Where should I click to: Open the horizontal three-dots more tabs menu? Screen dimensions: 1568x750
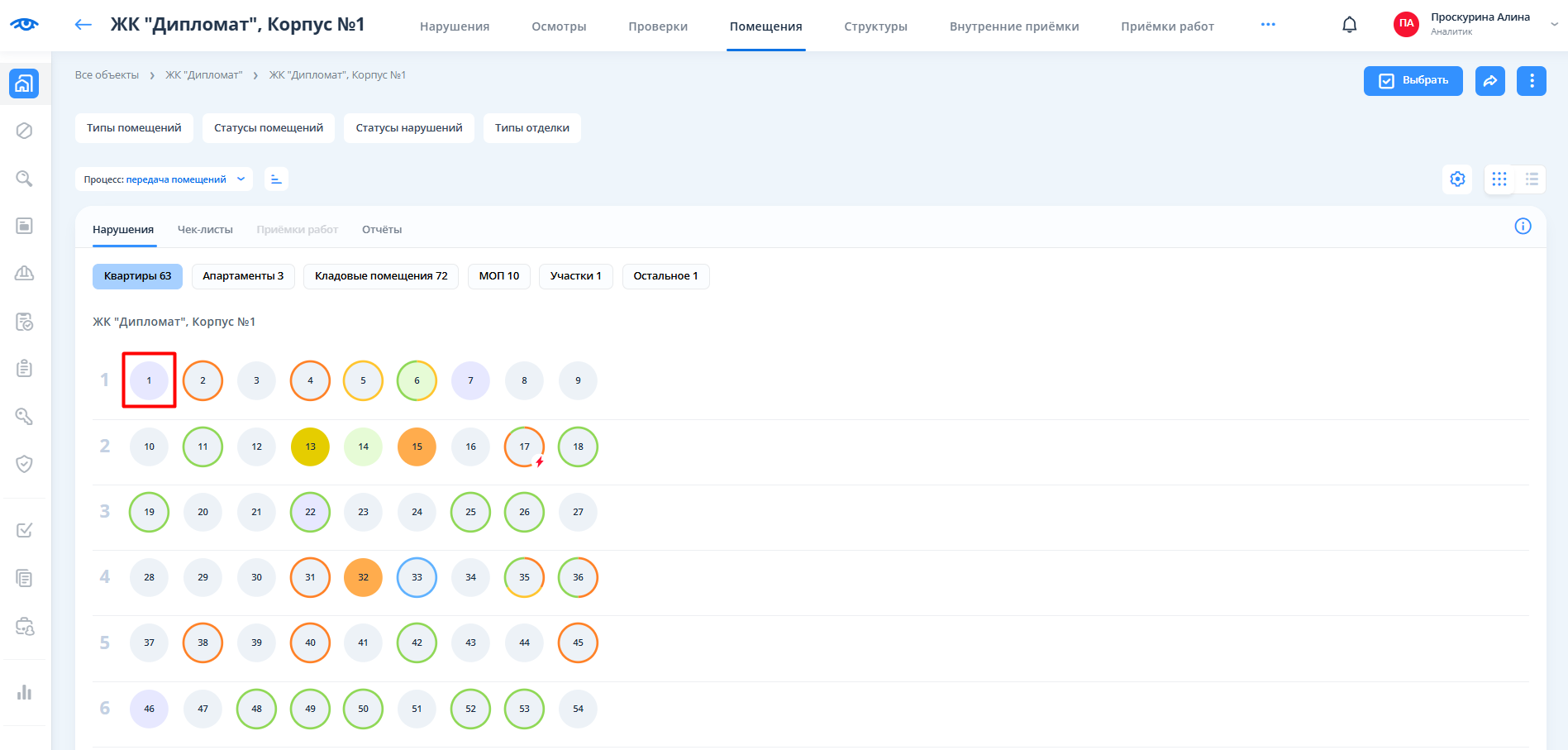(x=1267, y=25)
